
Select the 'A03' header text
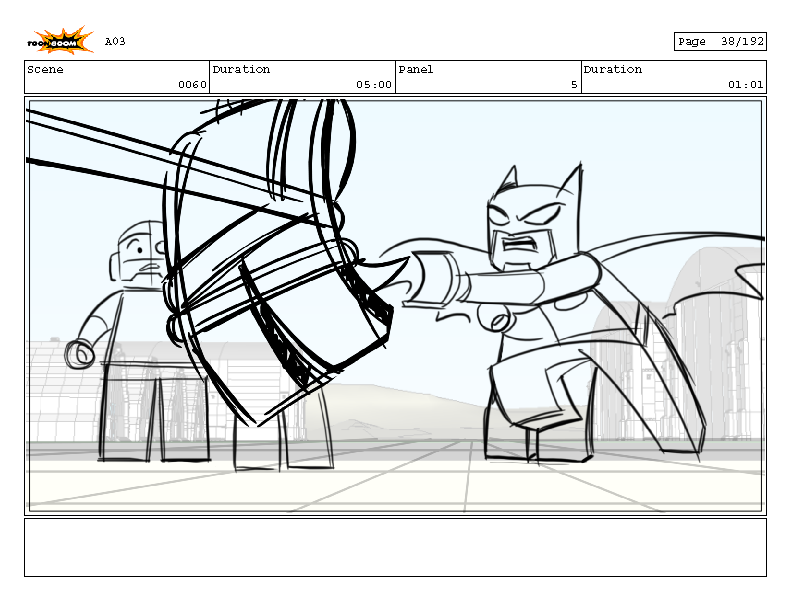pyautogui.click(x=115, y=41)
